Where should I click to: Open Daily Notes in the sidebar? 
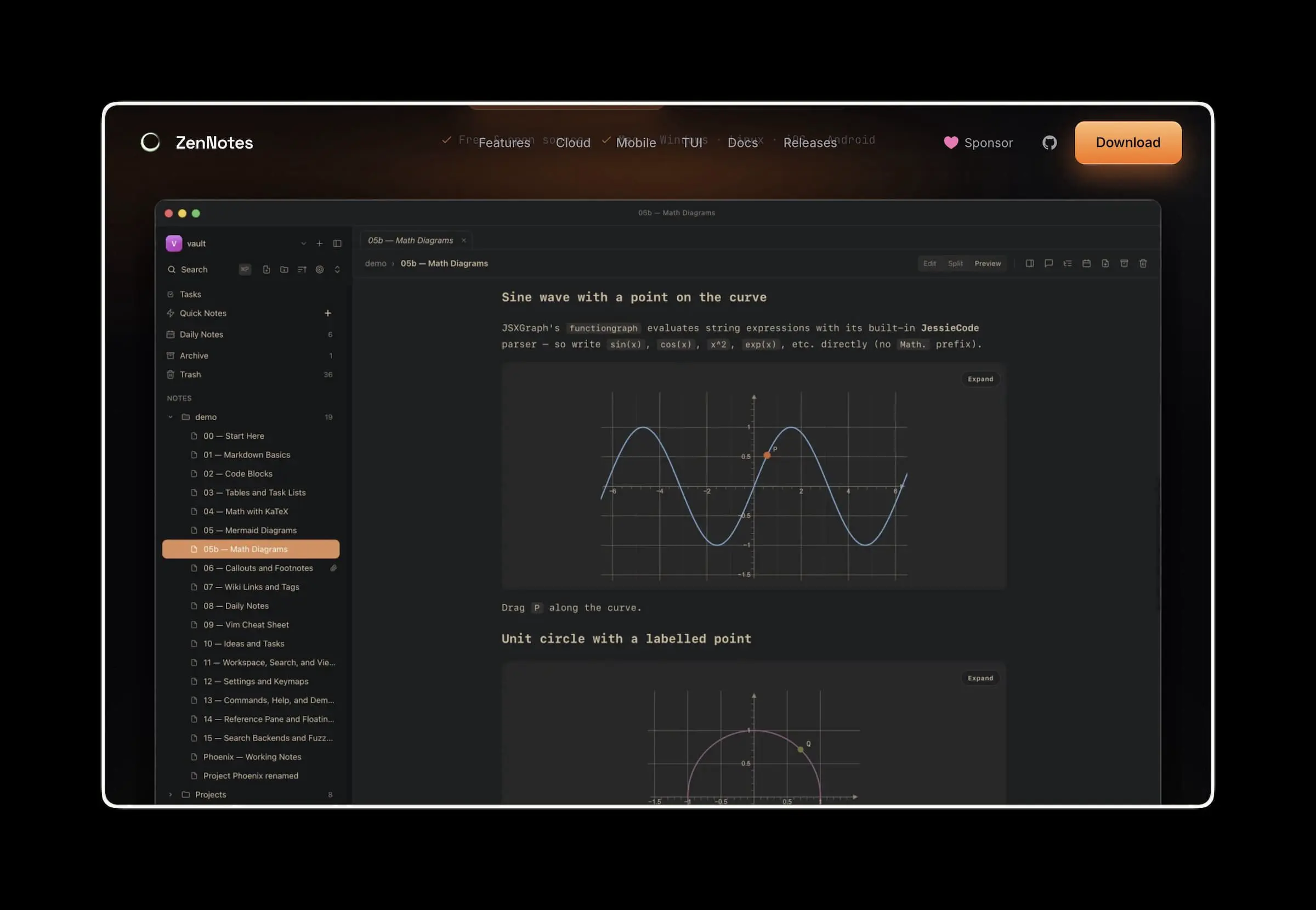click(251, 334)
